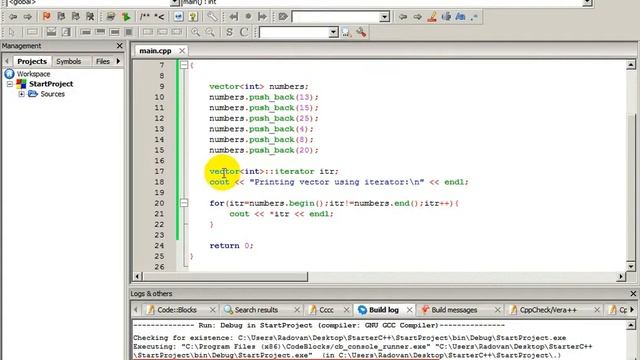Click the editor horizontal scrollbar thumb
Screen dimensions: 640x360
[224, 277]
